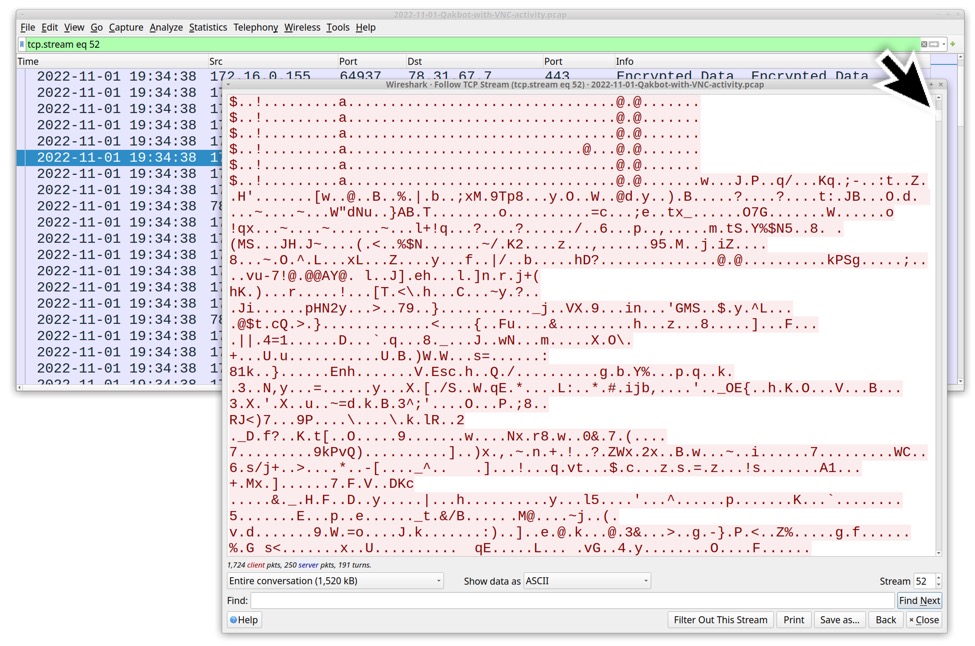Open the Analyze menu
Viewport: 975px width, 646px height.
166,27
